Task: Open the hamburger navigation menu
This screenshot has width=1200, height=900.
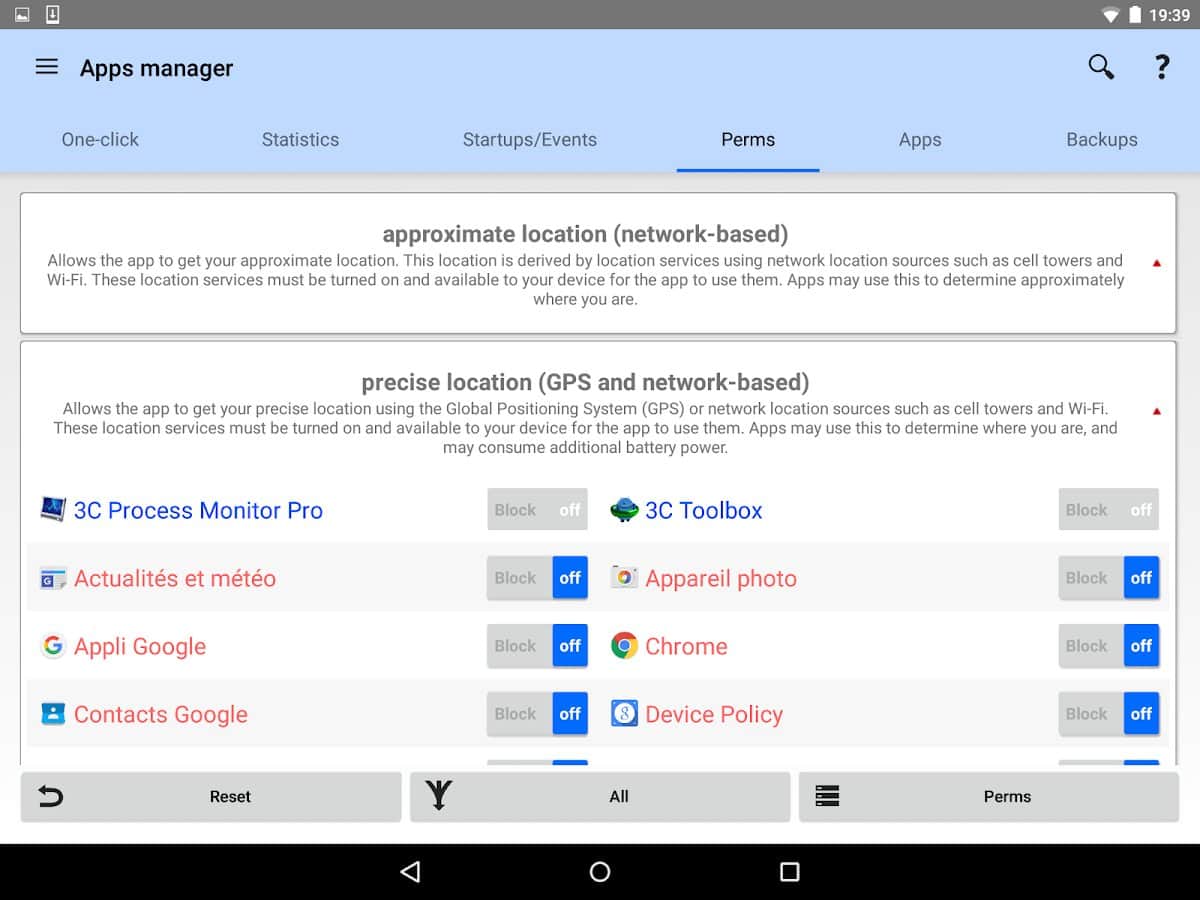Action: click(47, 67)
